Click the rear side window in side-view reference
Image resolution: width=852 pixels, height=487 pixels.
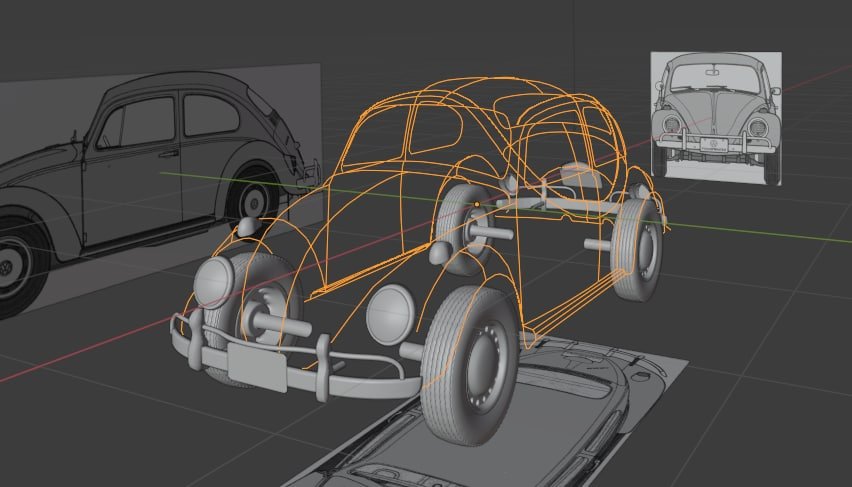211,115
